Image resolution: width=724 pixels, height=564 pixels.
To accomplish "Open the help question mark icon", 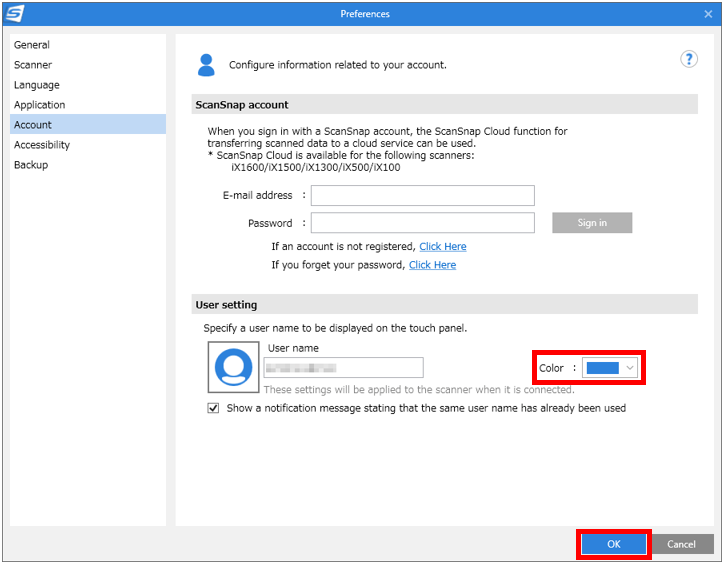I will click(688, 59).
